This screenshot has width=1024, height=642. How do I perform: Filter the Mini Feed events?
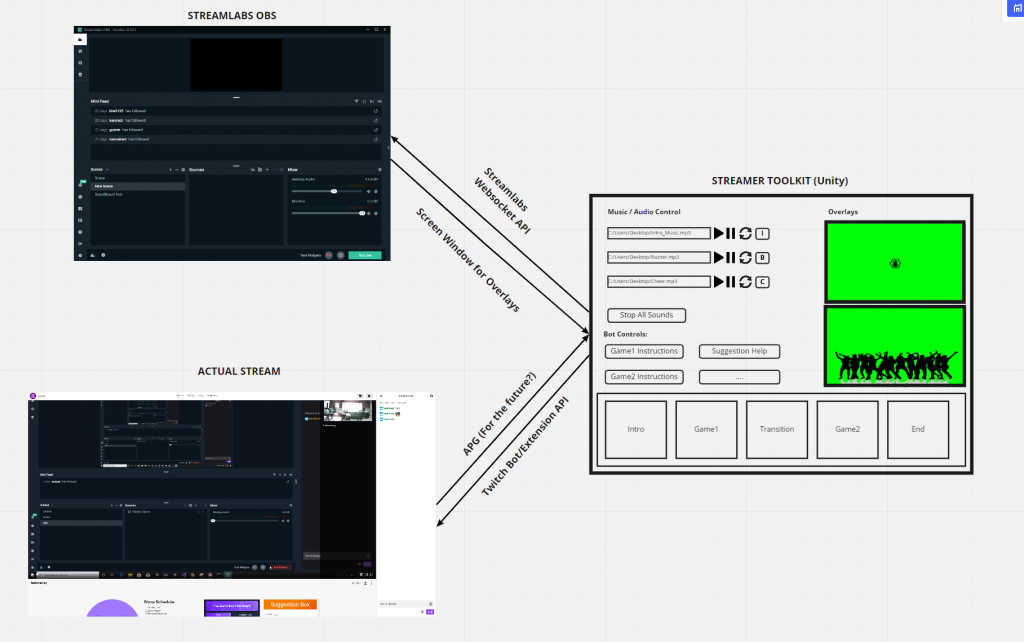(357, 101)
